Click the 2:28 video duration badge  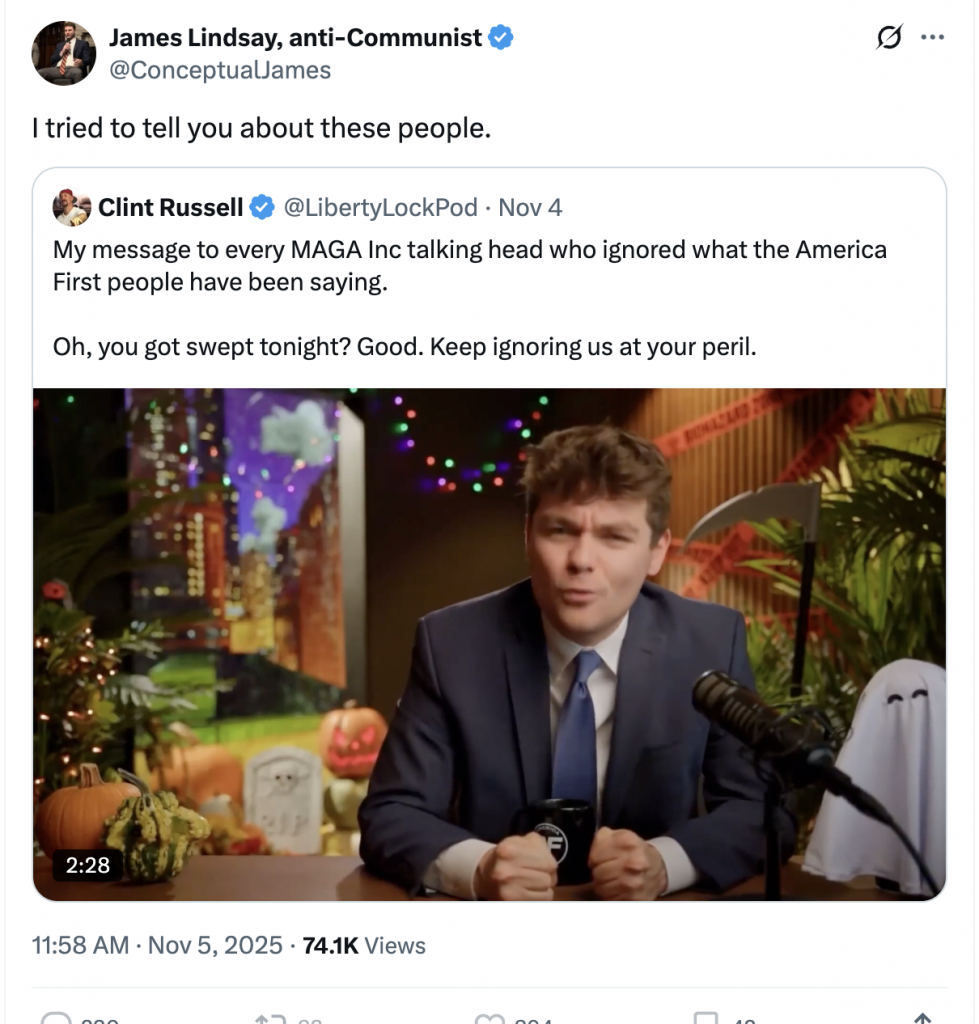pos(87,864)
